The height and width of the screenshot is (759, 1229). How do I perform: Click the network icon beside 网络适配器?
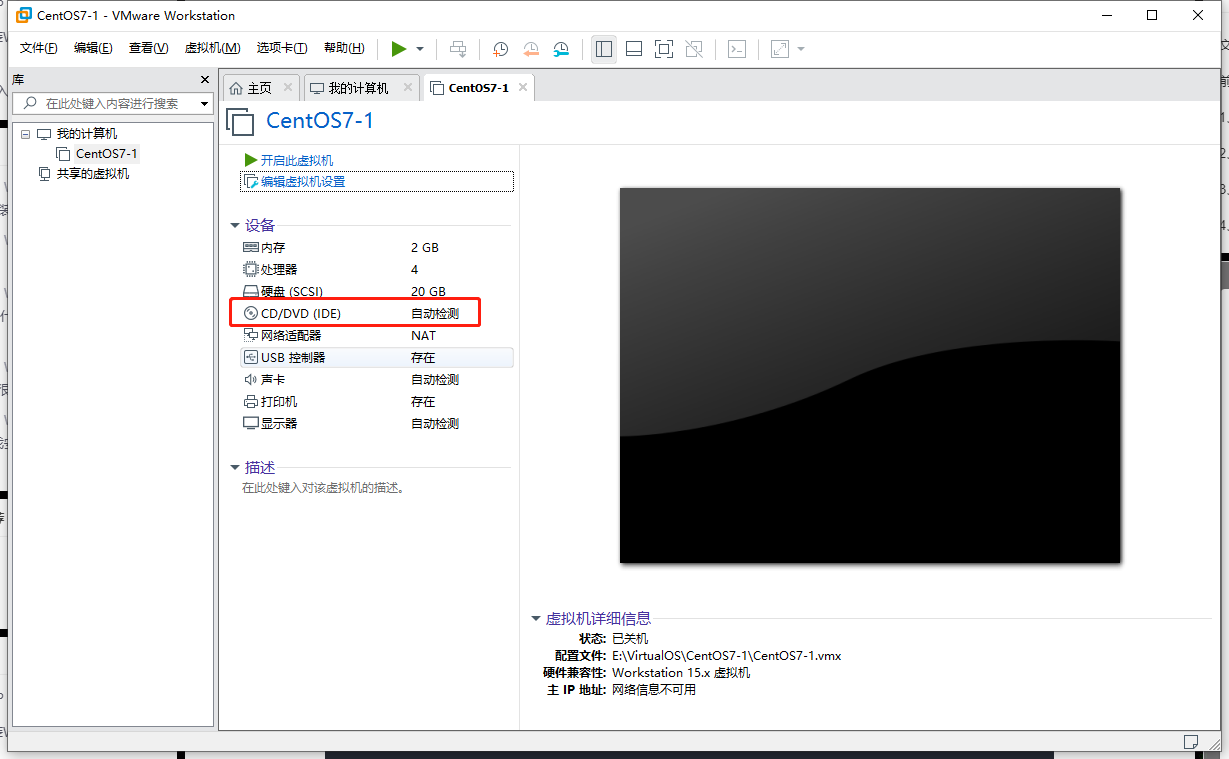pyautogui.click(x=251, y=335)
